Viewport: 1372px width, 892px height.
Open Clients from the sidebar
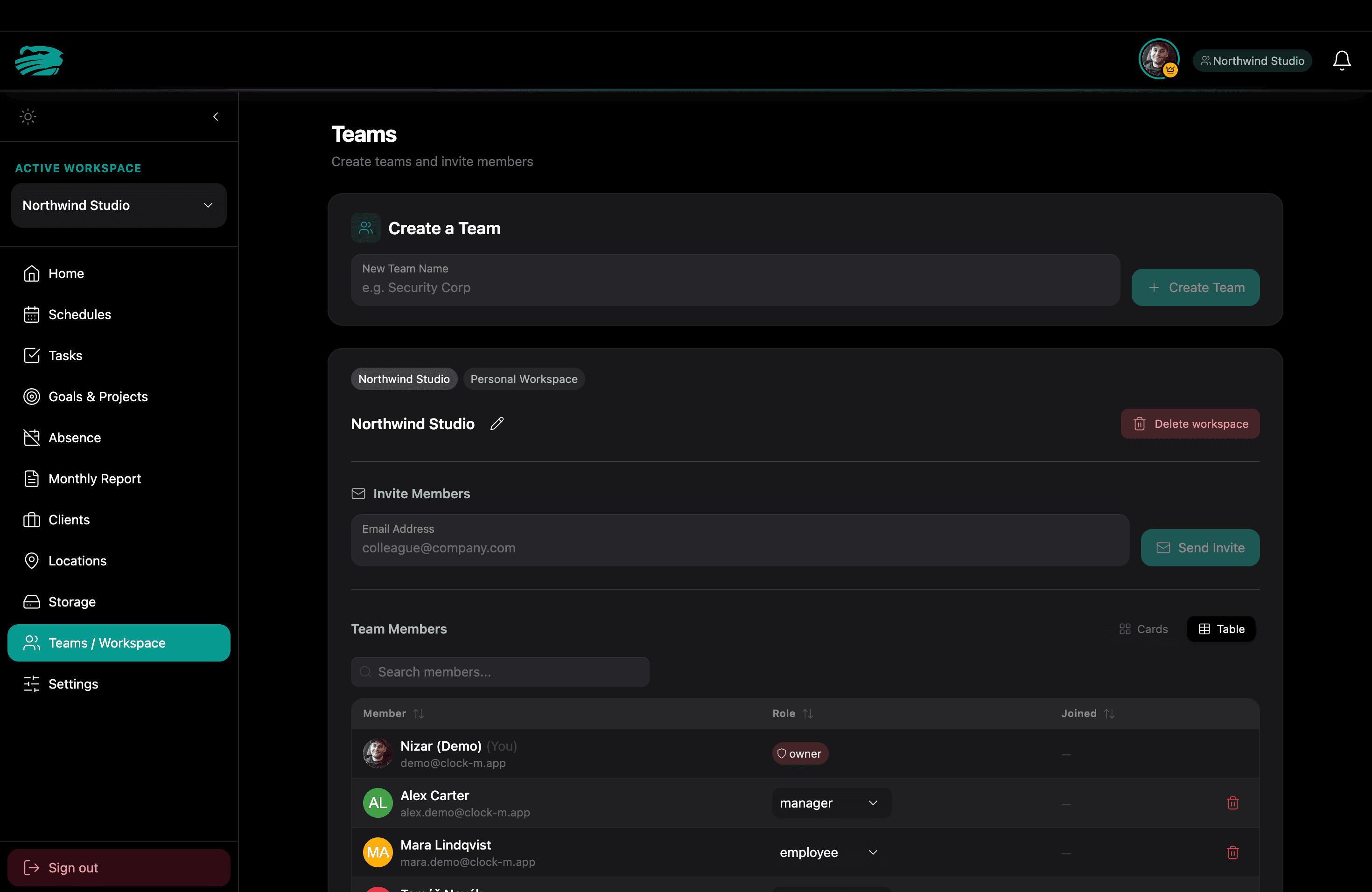pyautogui.click(x=119, y=519)
